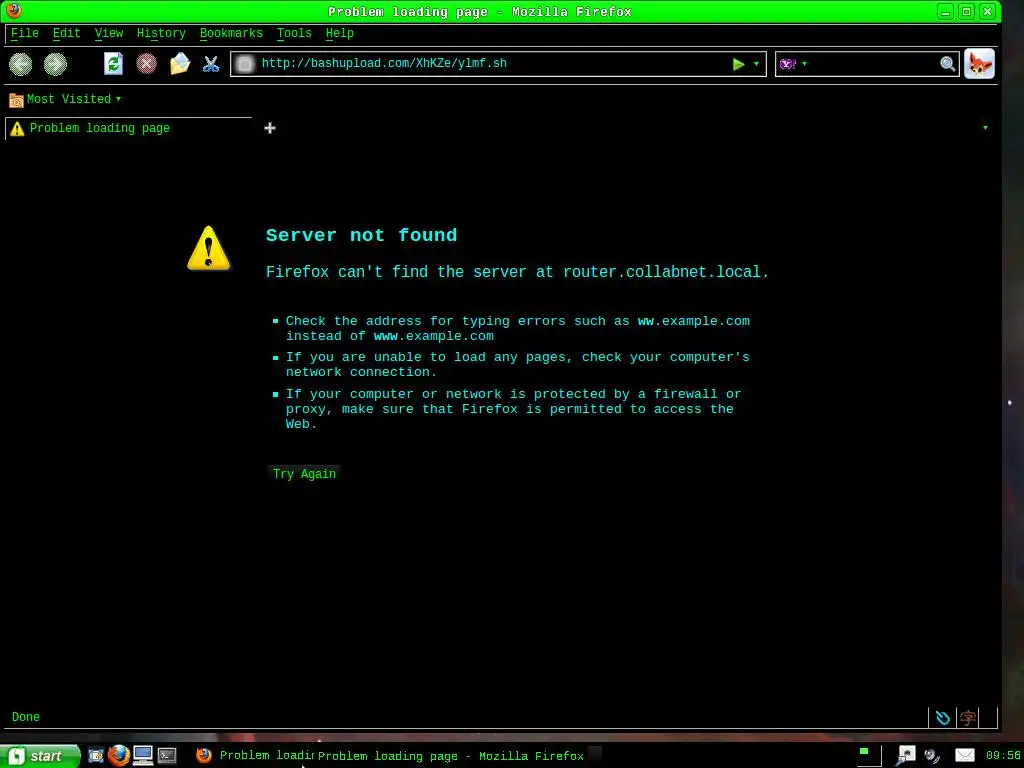Image resolution: width=1024 pixels, height=768 pixels.
Task: Click the open-envelope mail toolbar icon
Action: click(x=180, y=63)
